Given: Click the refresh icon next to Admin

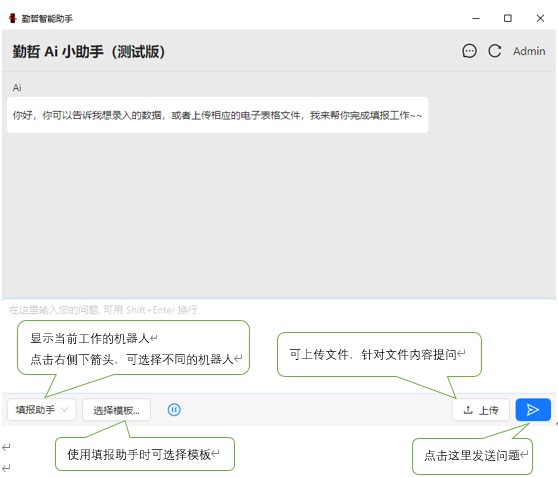Looking at the screenshot, I should click(495, 51).
